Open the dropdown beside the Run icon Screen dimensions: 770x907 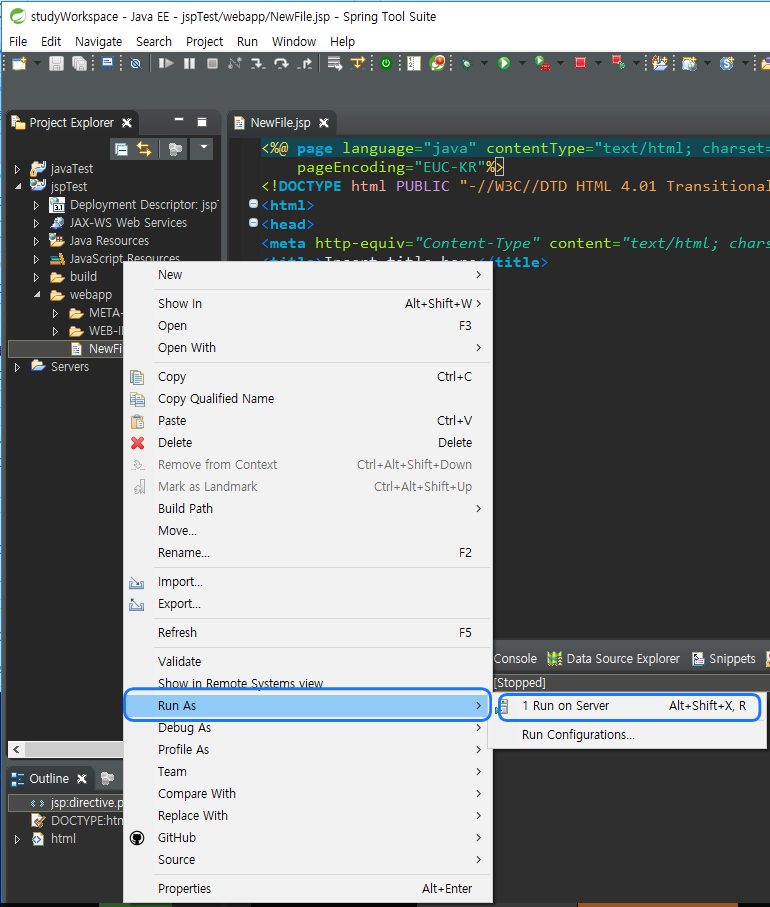pyautogui.click(x=522, y=63)
